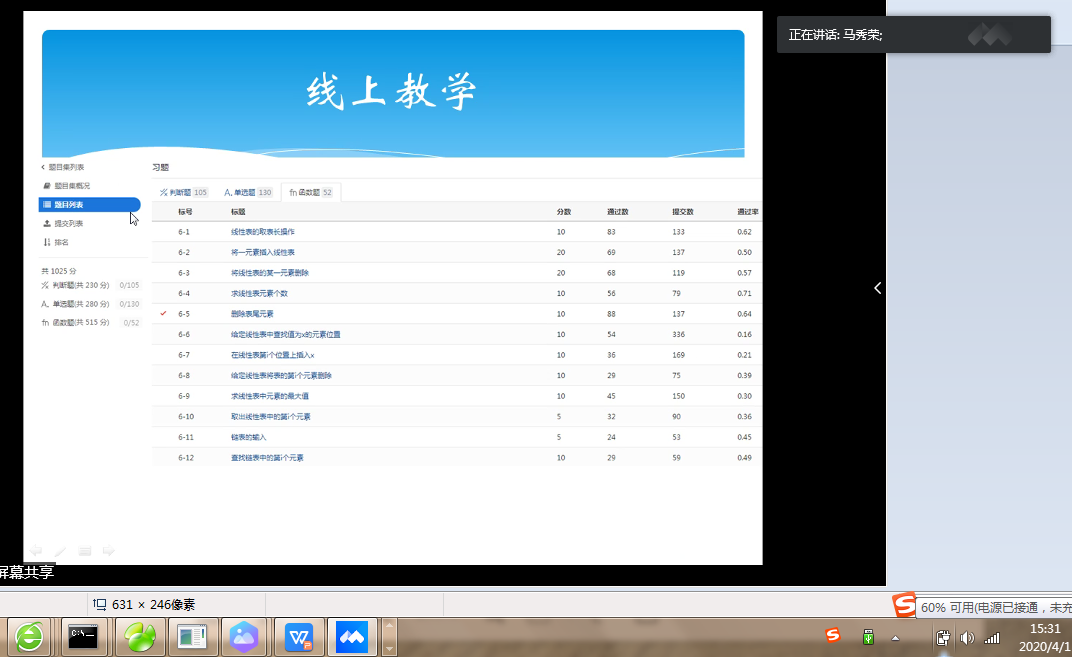The image size is (1072, 657).
Task: Launch WPS Office from the taskbar
Action: (299, 636)
